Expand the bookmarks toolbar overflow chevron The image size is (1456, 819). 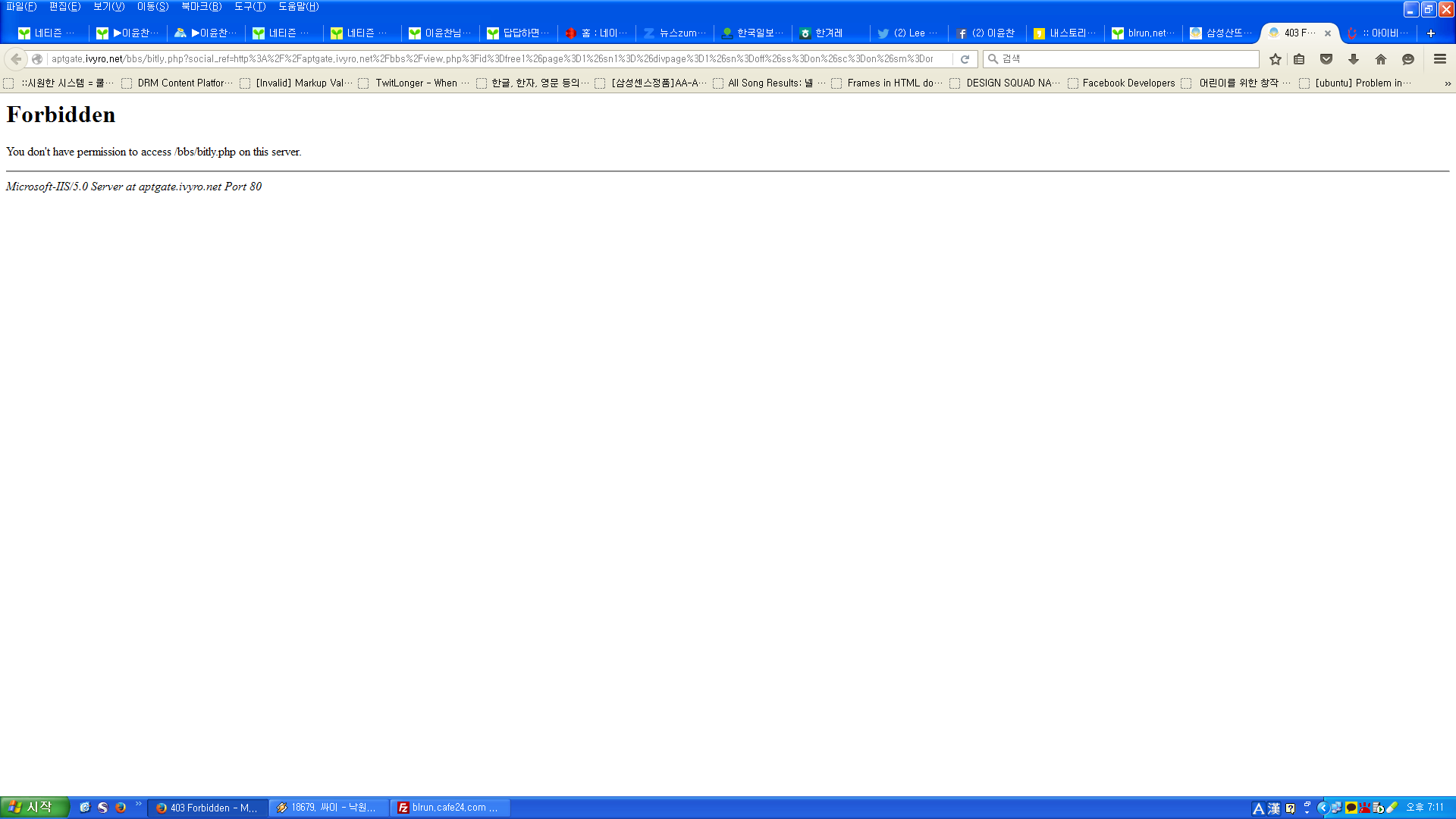(1447, 83)
